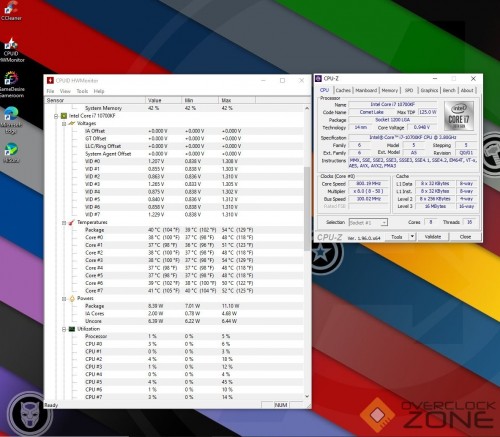Click the Validate button in CPU-Z
The height and width of the screenshot is (437, 500).
click(x=433, y=236)
